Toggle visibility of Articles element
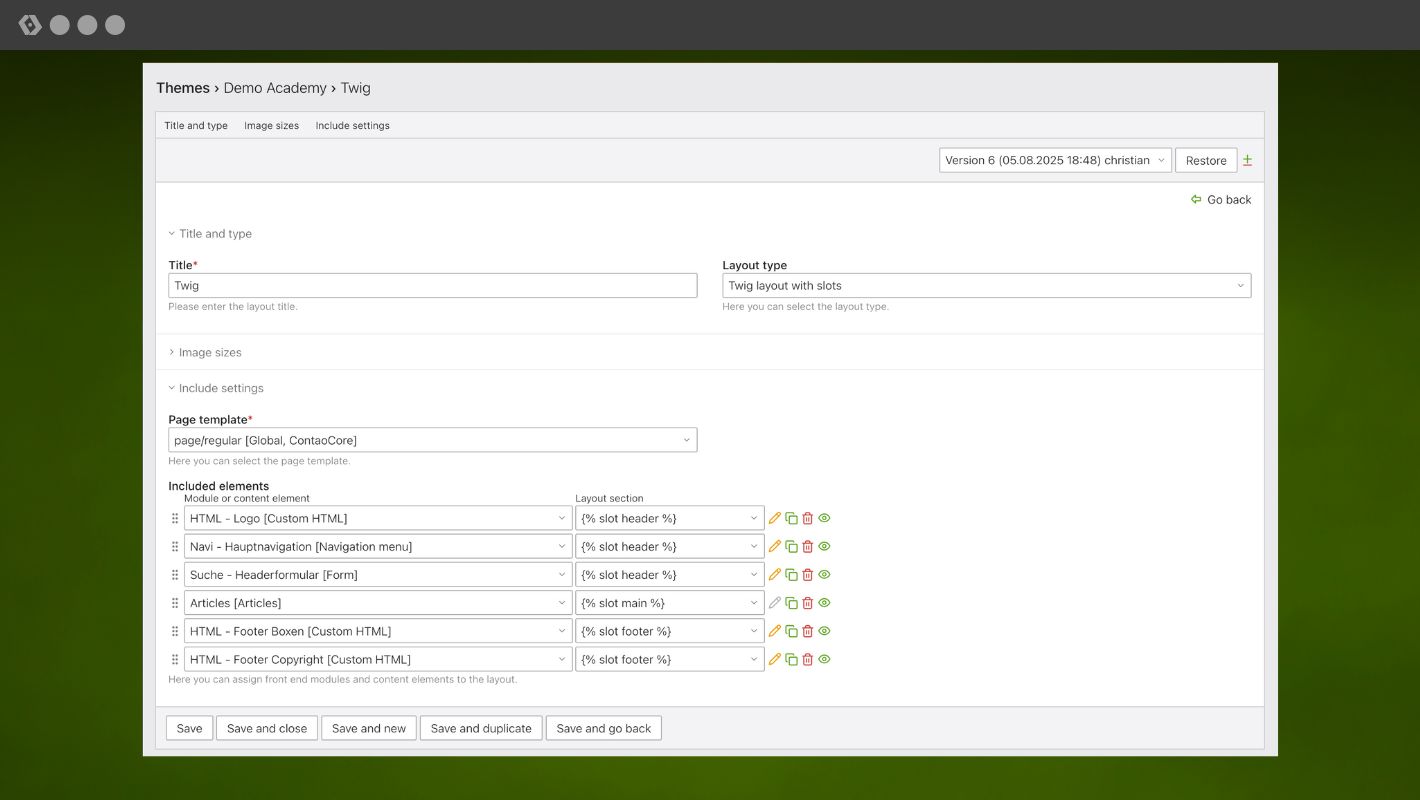The height and width of the screenshot is (800, 1420). coord(824,603)
